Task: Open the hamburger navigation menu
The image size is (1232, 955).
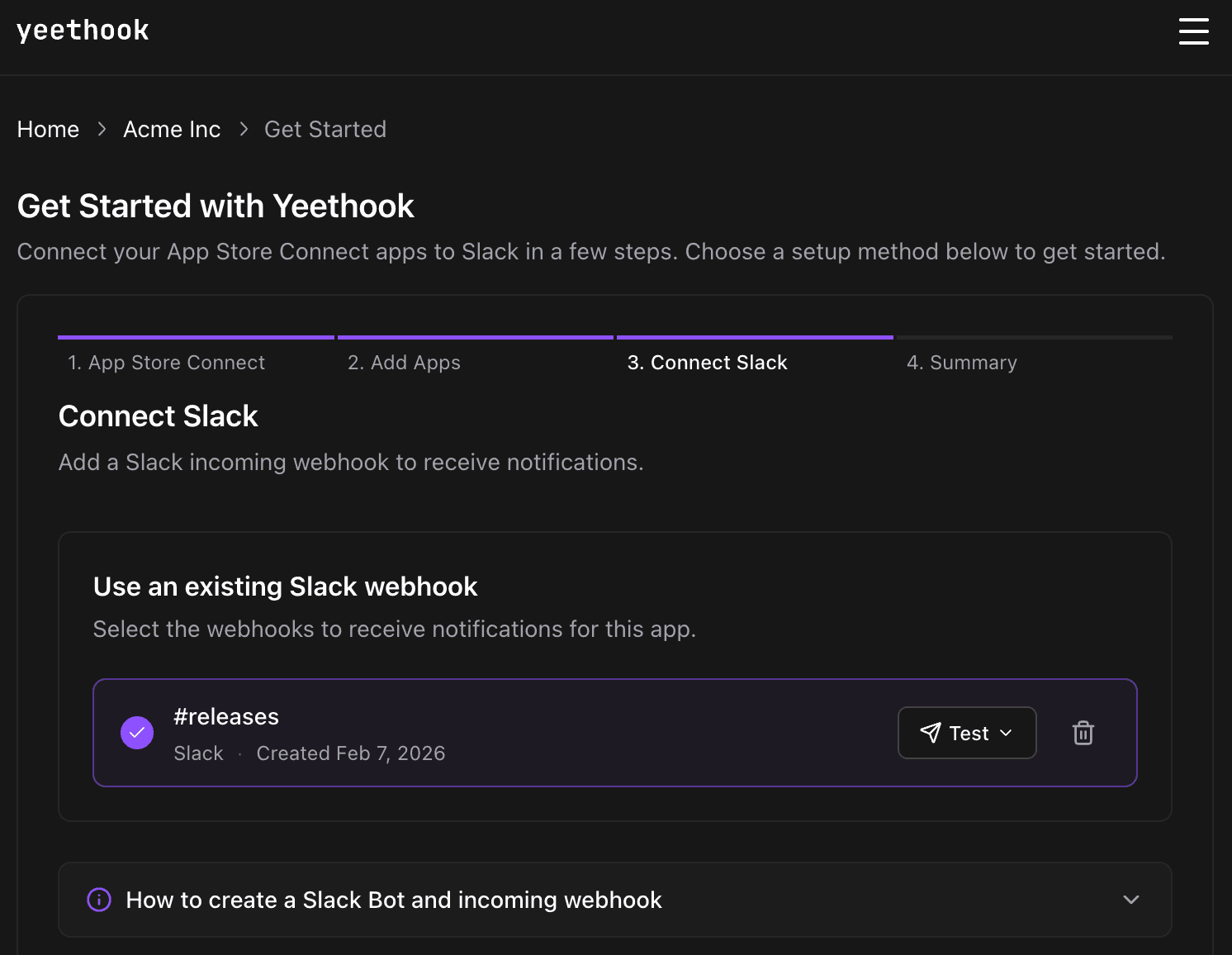Action: (1194, 31)
